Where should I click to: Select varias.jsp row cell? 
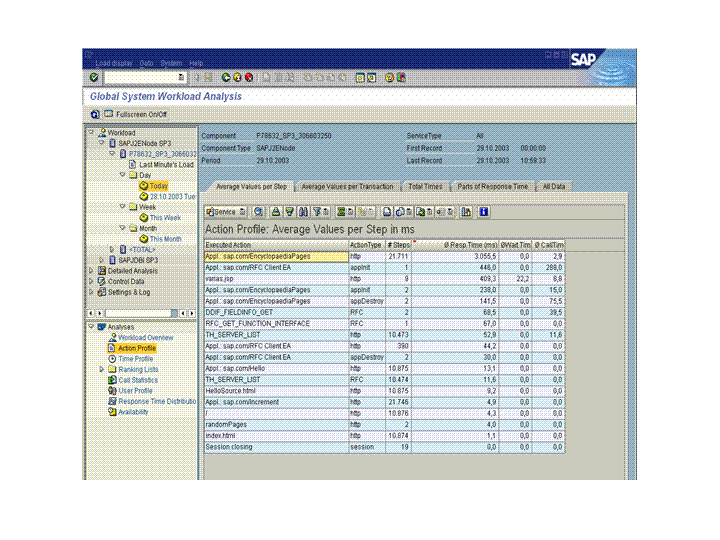click(276, 278)
